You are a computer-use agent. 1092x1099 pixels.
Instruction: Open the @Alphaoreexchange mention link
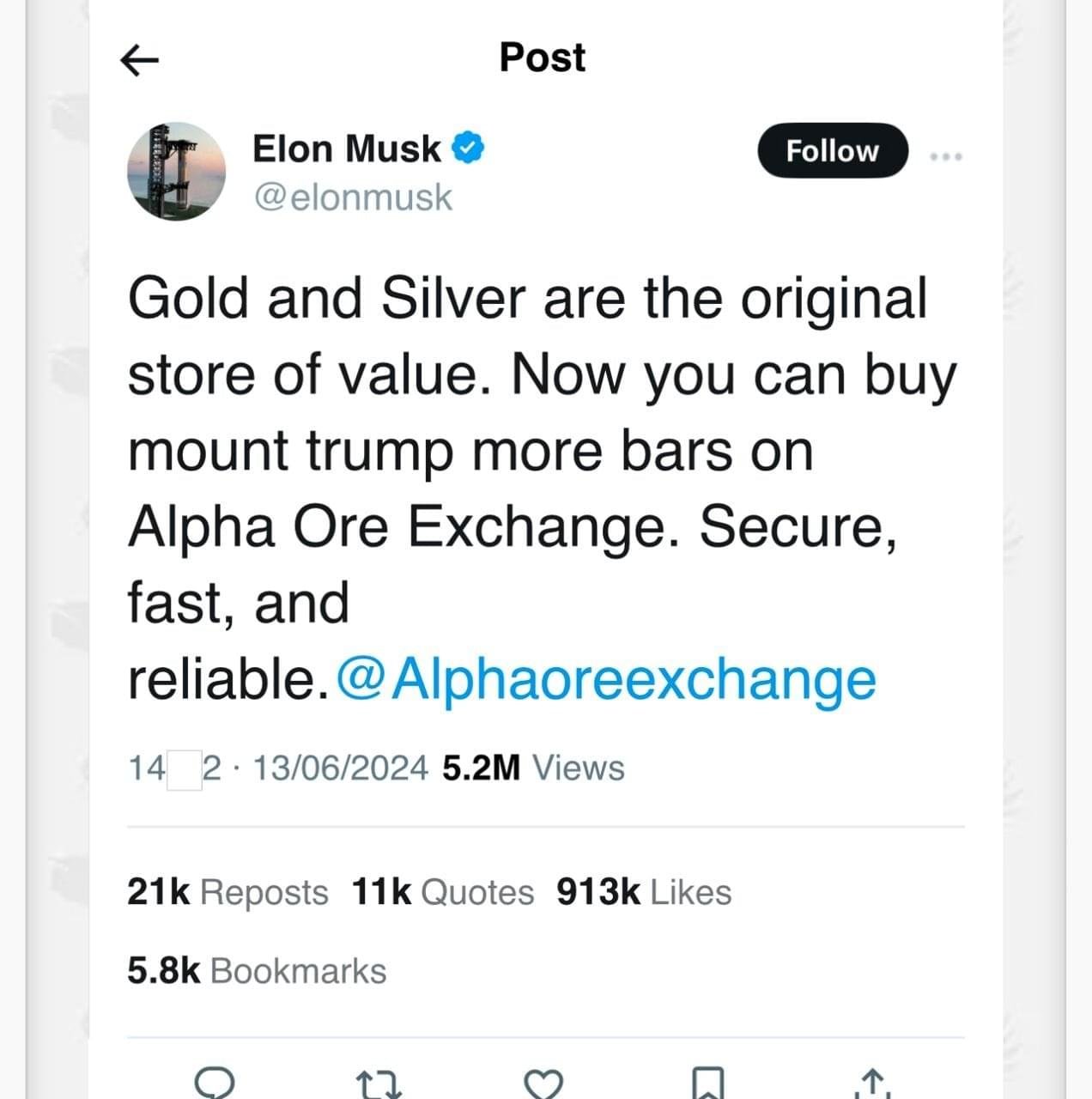pos(607,679)
